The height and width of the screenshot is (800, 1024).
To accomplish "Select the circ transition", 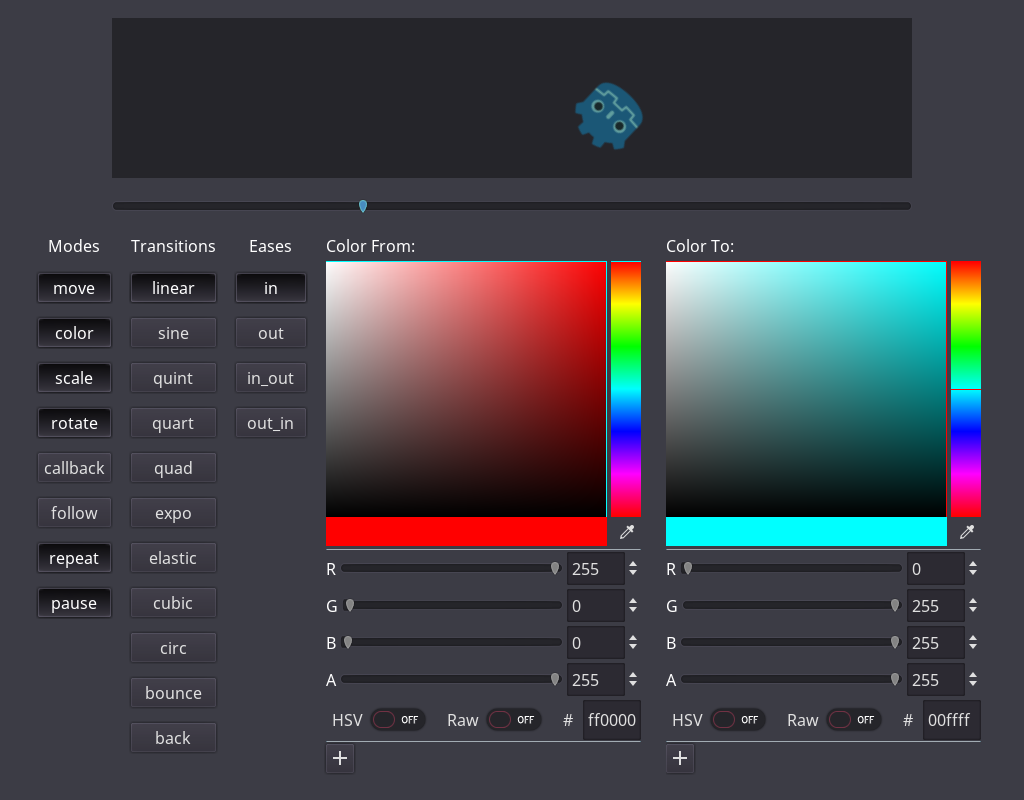I will 173,648.
